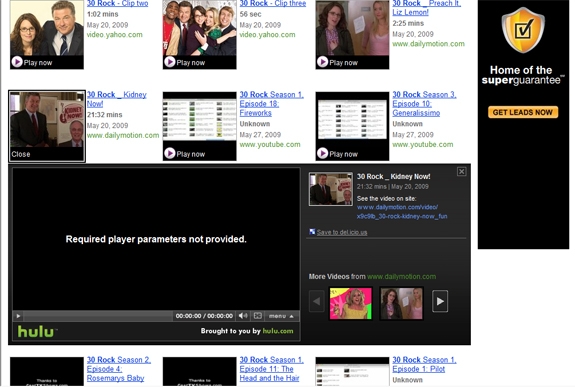Open the Preach It, Liz Lemon! title link
The width and height of the screenshot is (575, 387).
pos(427,8)
